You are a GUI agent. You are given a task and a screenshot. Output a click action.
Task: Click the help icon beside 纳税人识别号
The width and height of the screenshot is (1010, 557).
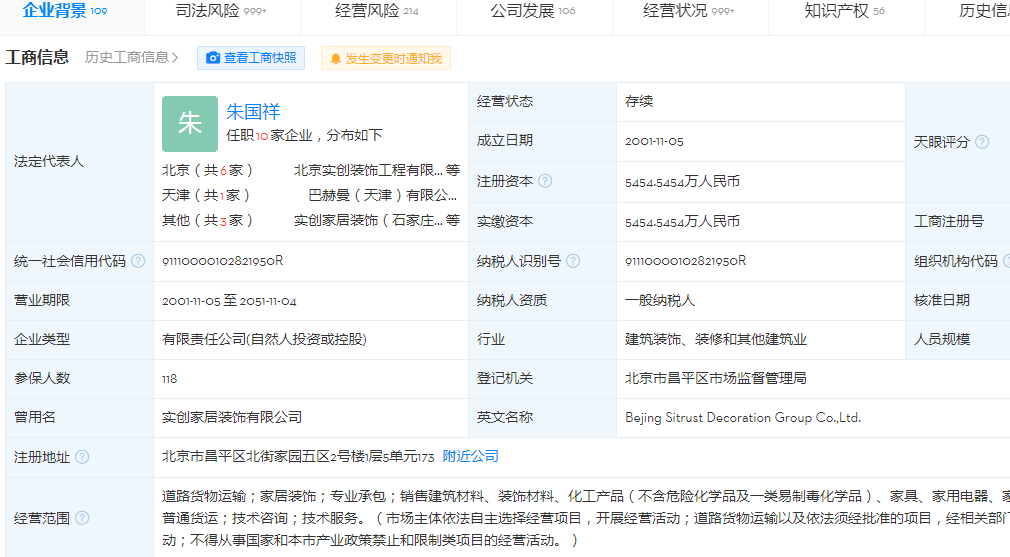pos(573,261)
